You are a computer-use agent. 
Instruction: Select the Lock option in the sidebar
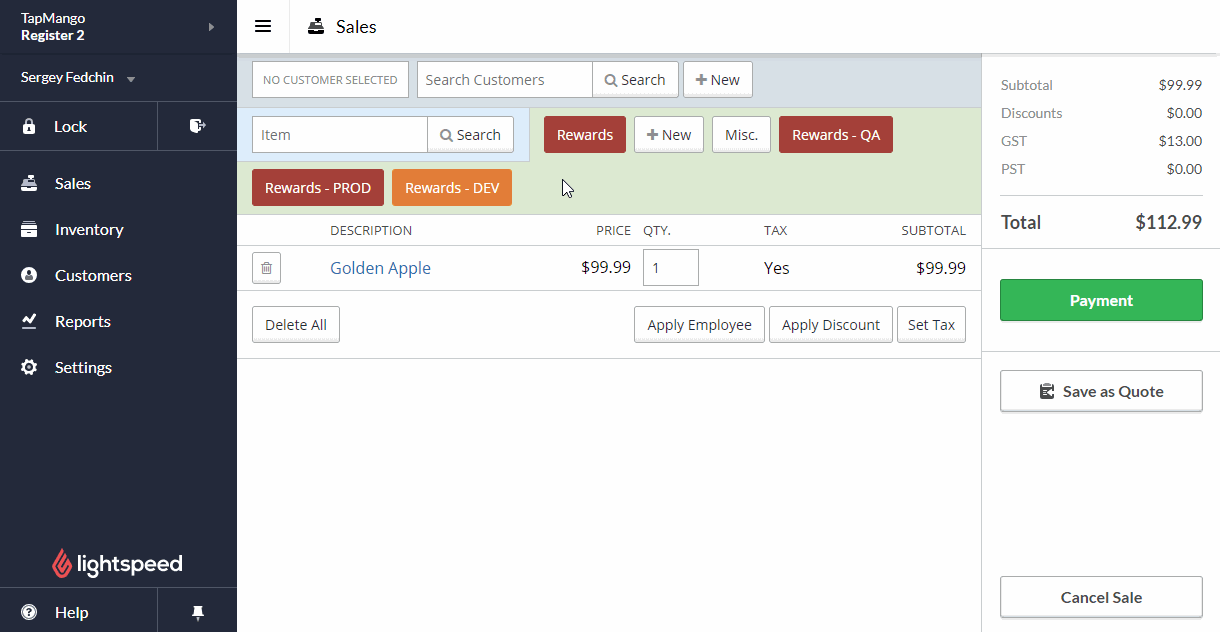coord(70,126)
